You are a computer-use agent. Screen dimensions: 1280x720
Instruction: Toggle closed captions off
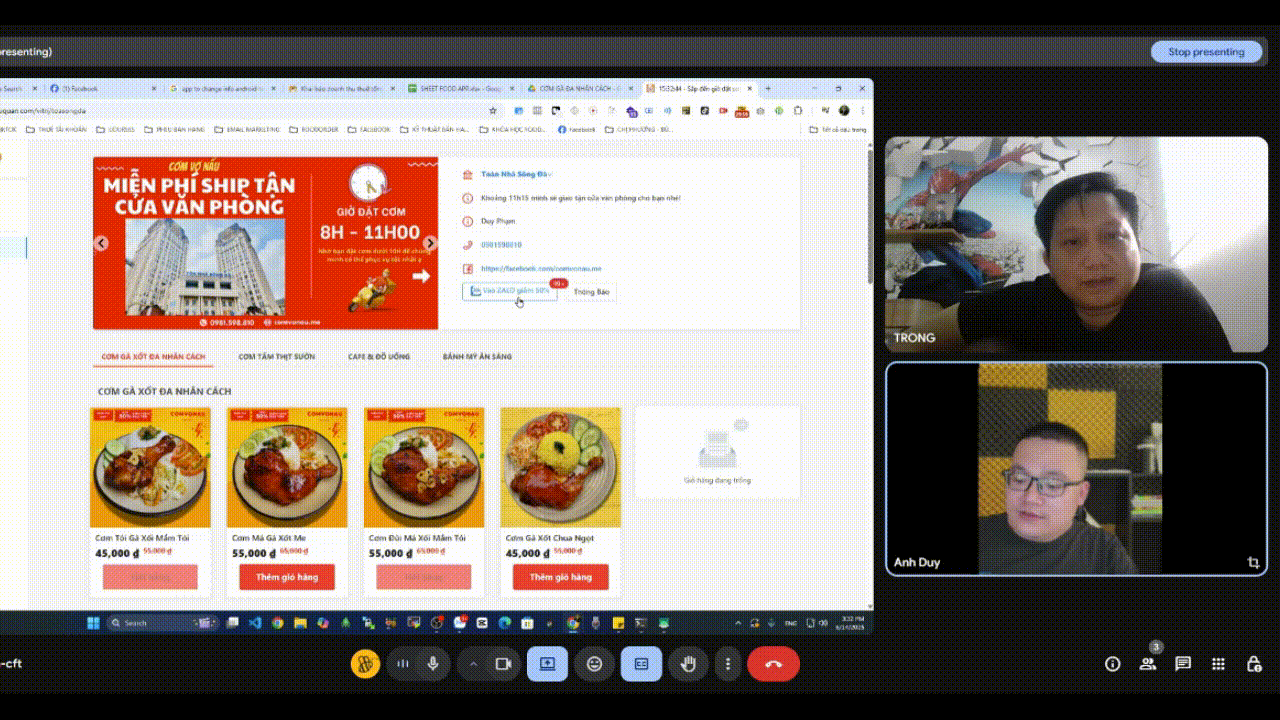click(x=641, y=664)
